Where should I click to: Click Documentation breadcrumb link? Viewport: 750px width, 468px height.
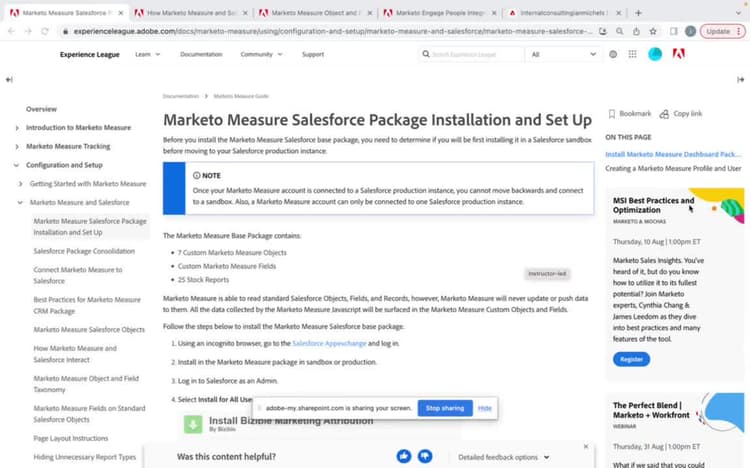coord(180,96)
